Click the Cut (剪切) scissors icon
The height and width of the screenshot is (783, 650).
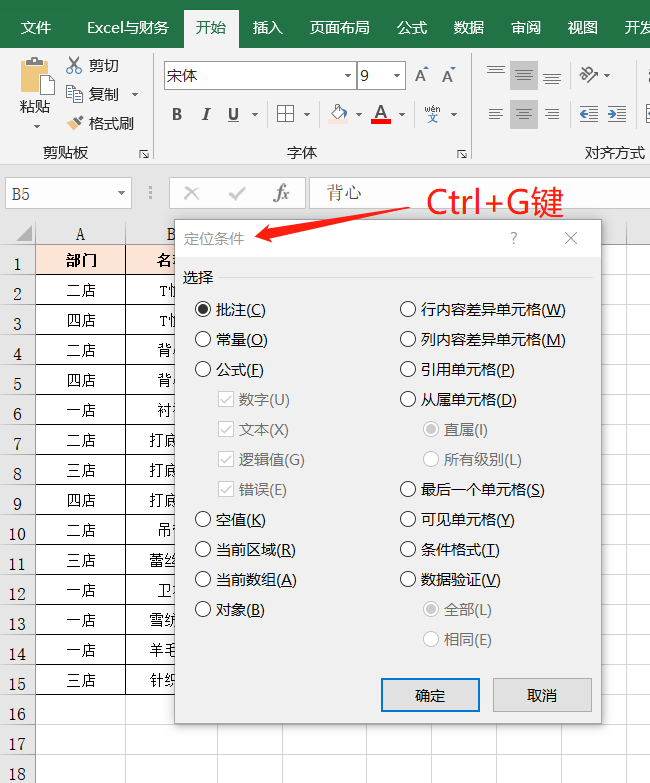[x=74, y=65]
